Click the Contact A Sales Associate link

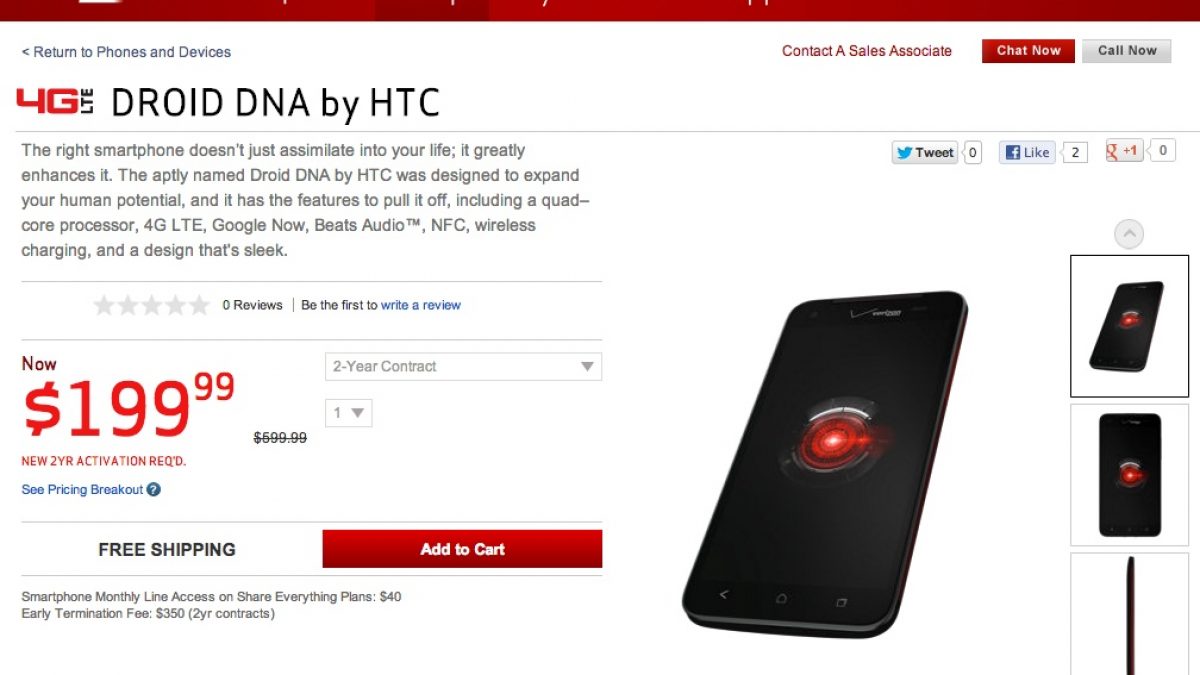[867, 51]
